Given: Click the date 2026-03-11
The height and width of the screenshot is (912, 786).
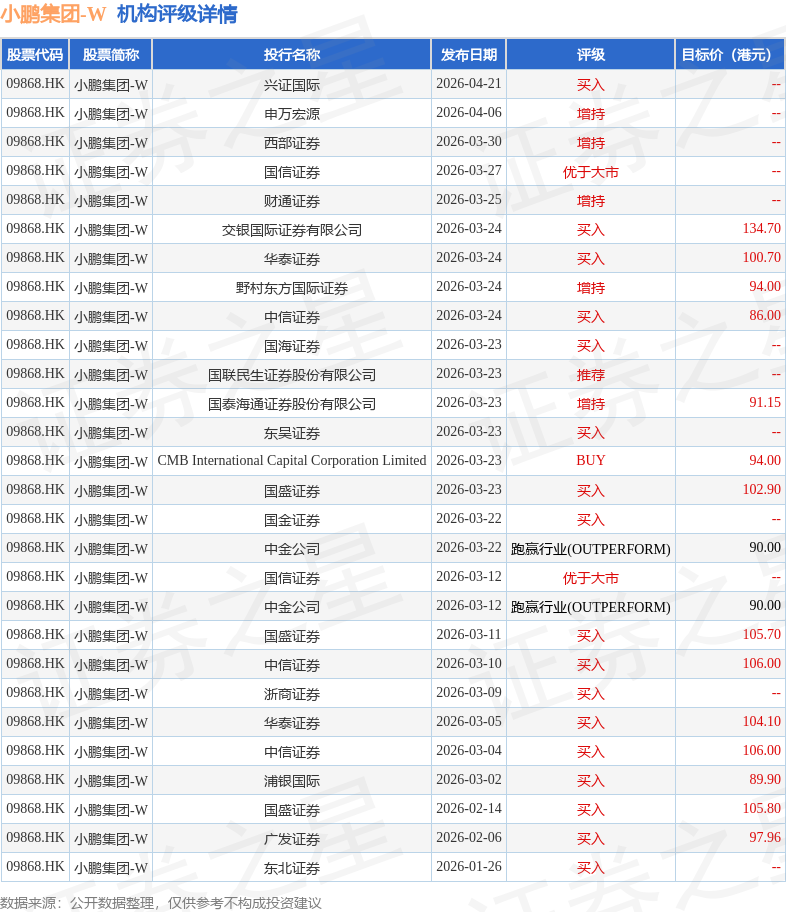Looking at the screenshot, I should coord(468,635).
